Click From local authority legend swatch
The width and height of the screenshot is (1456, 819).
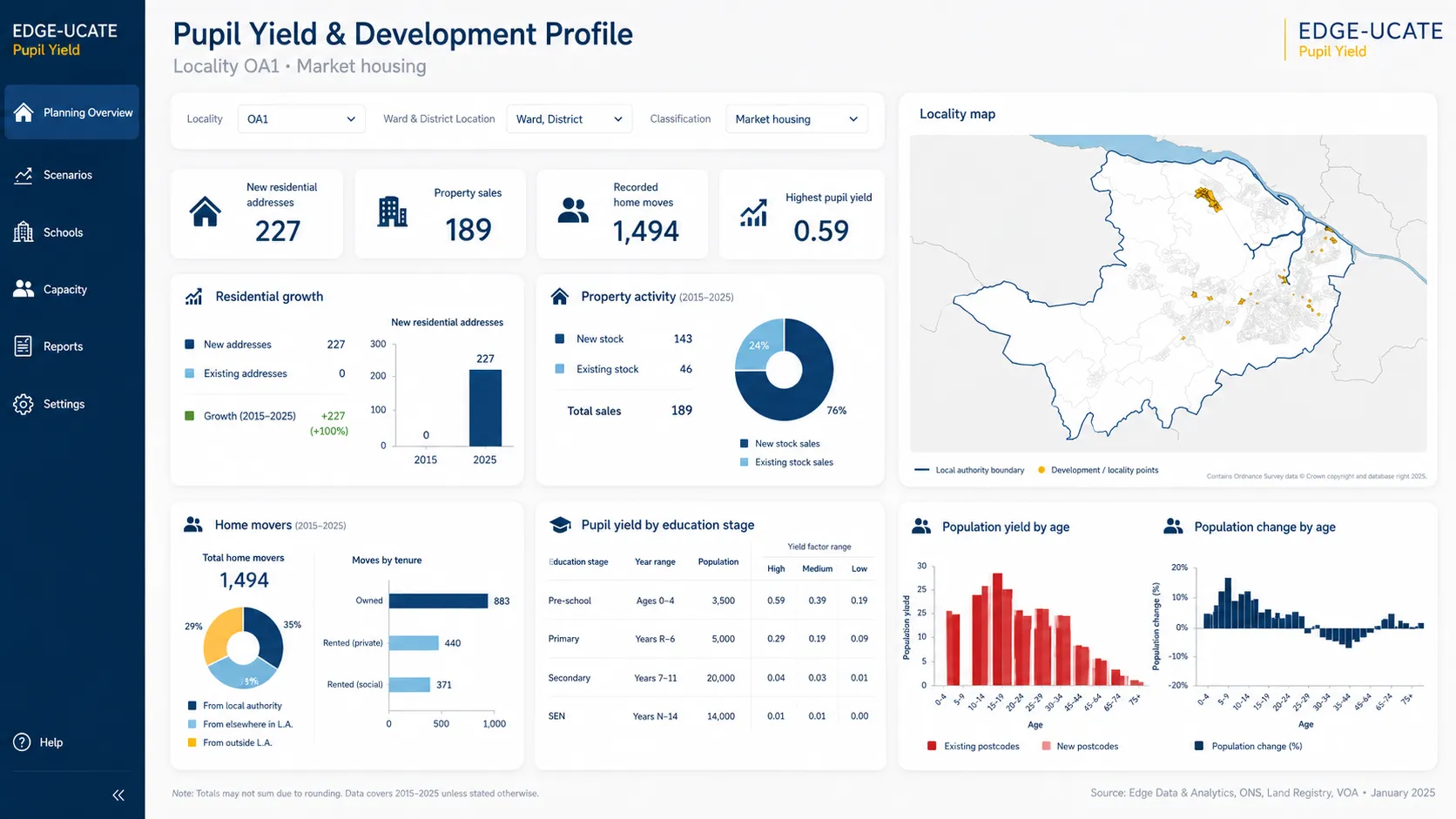coord(192,706)
